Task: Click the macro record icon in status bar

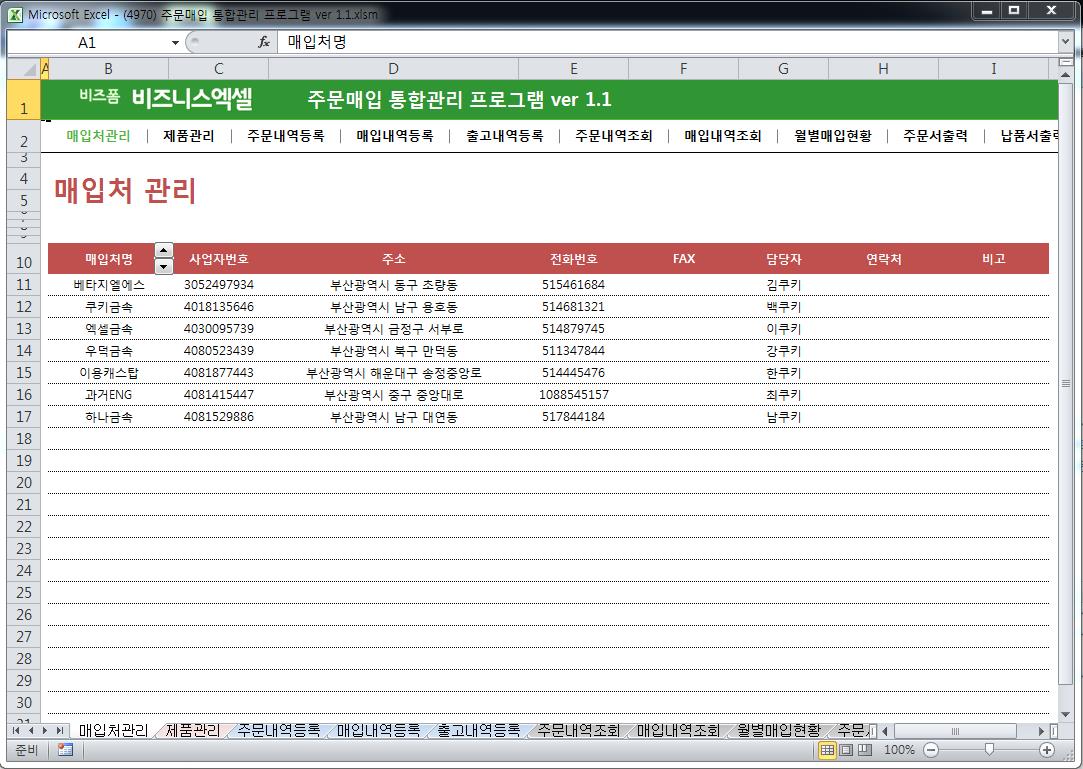Action: [66, 750]
